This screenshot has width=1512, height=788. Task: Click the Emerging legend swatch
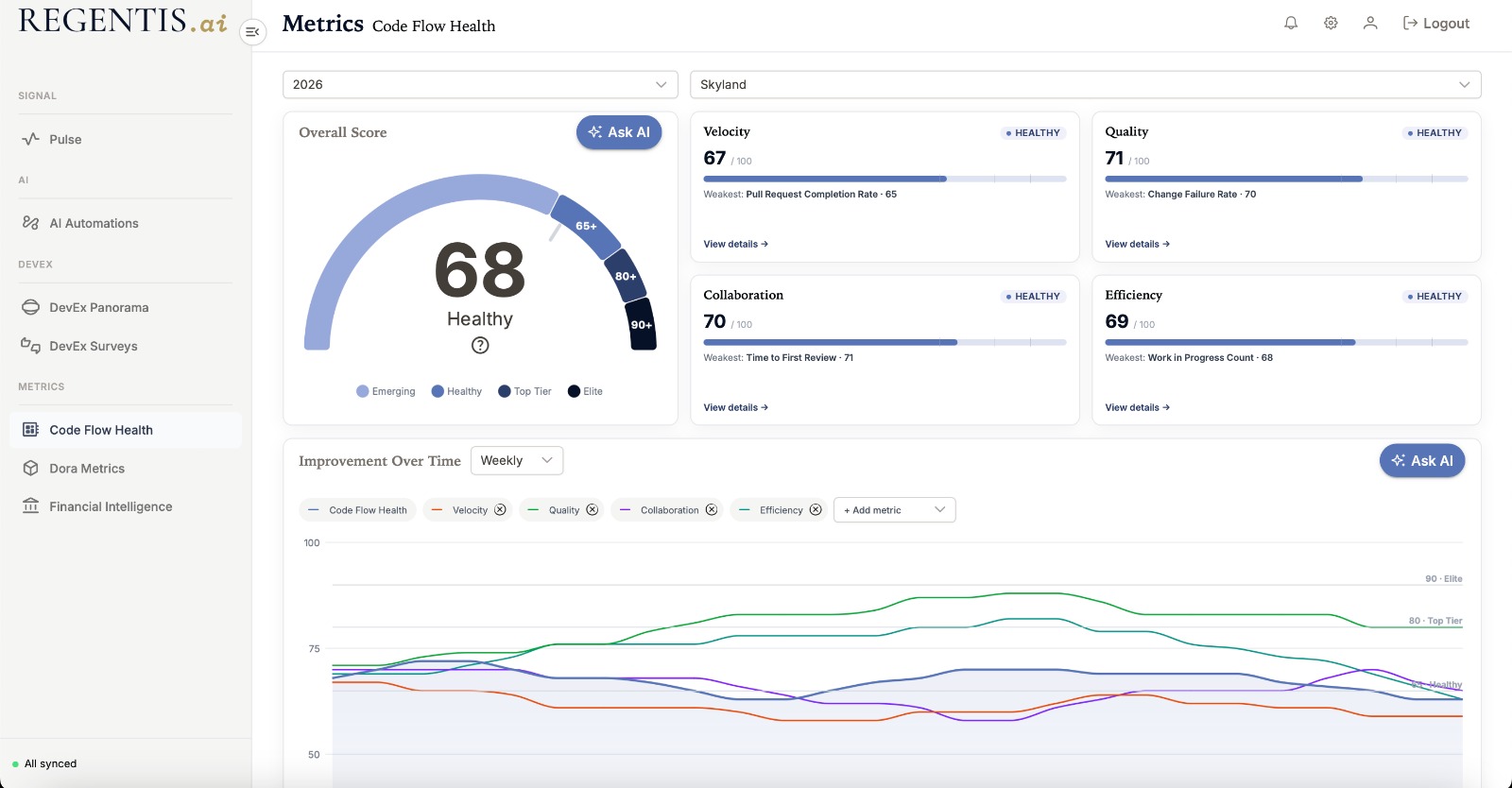coord(363,391)
